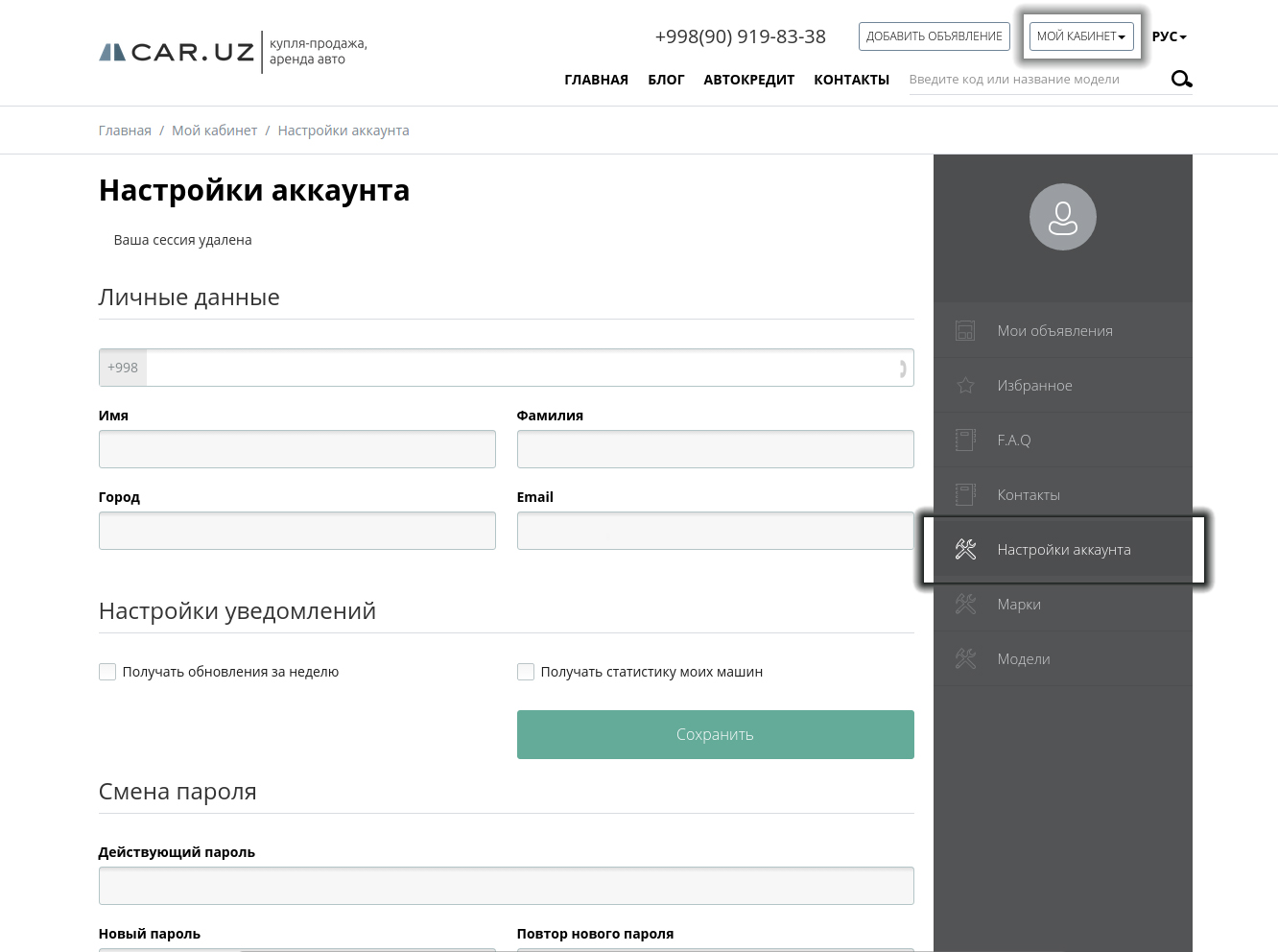Select F.A.Q in sidebar

tap(1063, 440)
